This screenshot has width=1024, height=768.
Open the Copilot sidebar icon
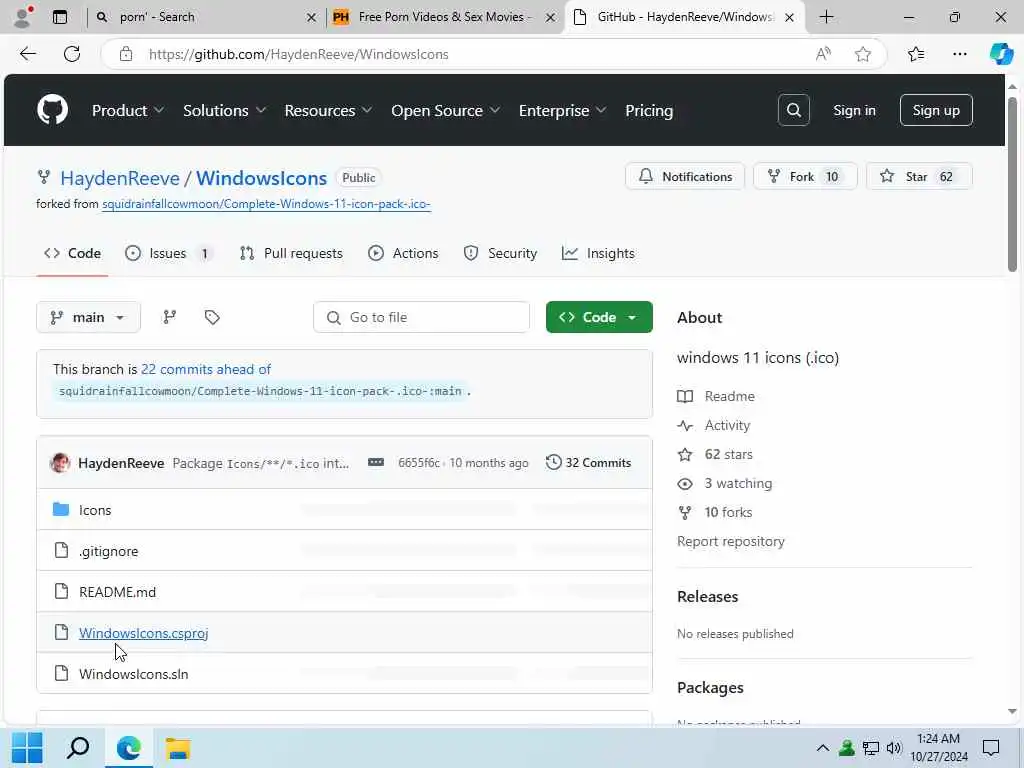[1001, 54]
